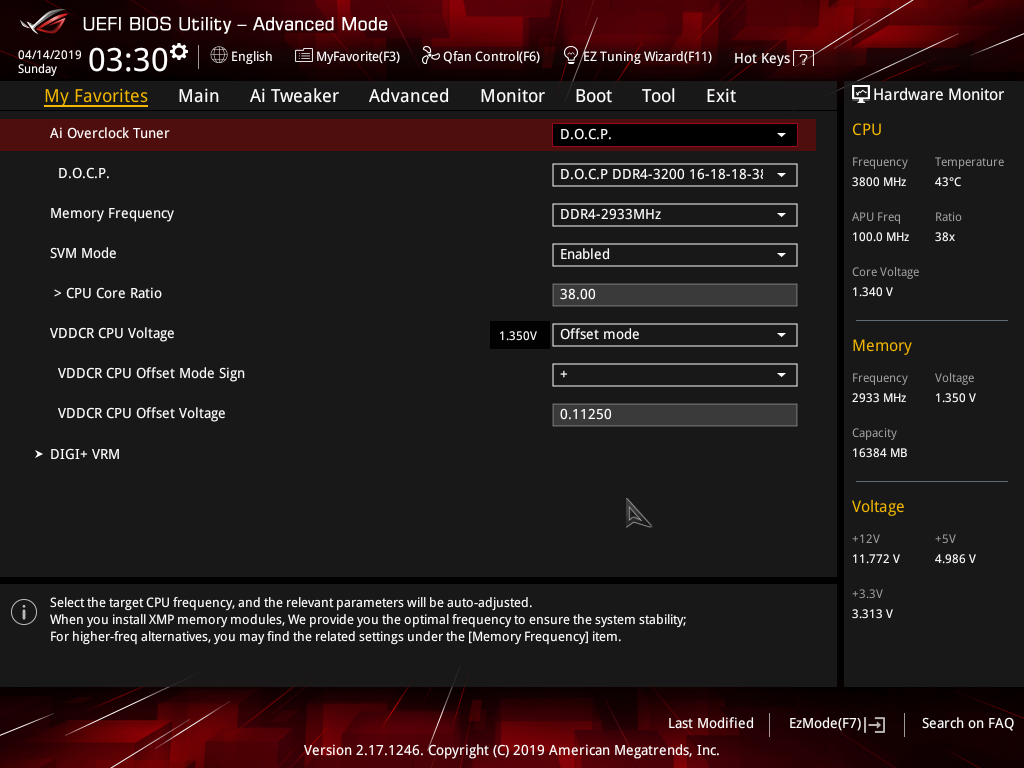The height and width of the screenshot is (768, 1024).
Task: Open the Memory Frequency dropdown
Action: click(675, 215)
